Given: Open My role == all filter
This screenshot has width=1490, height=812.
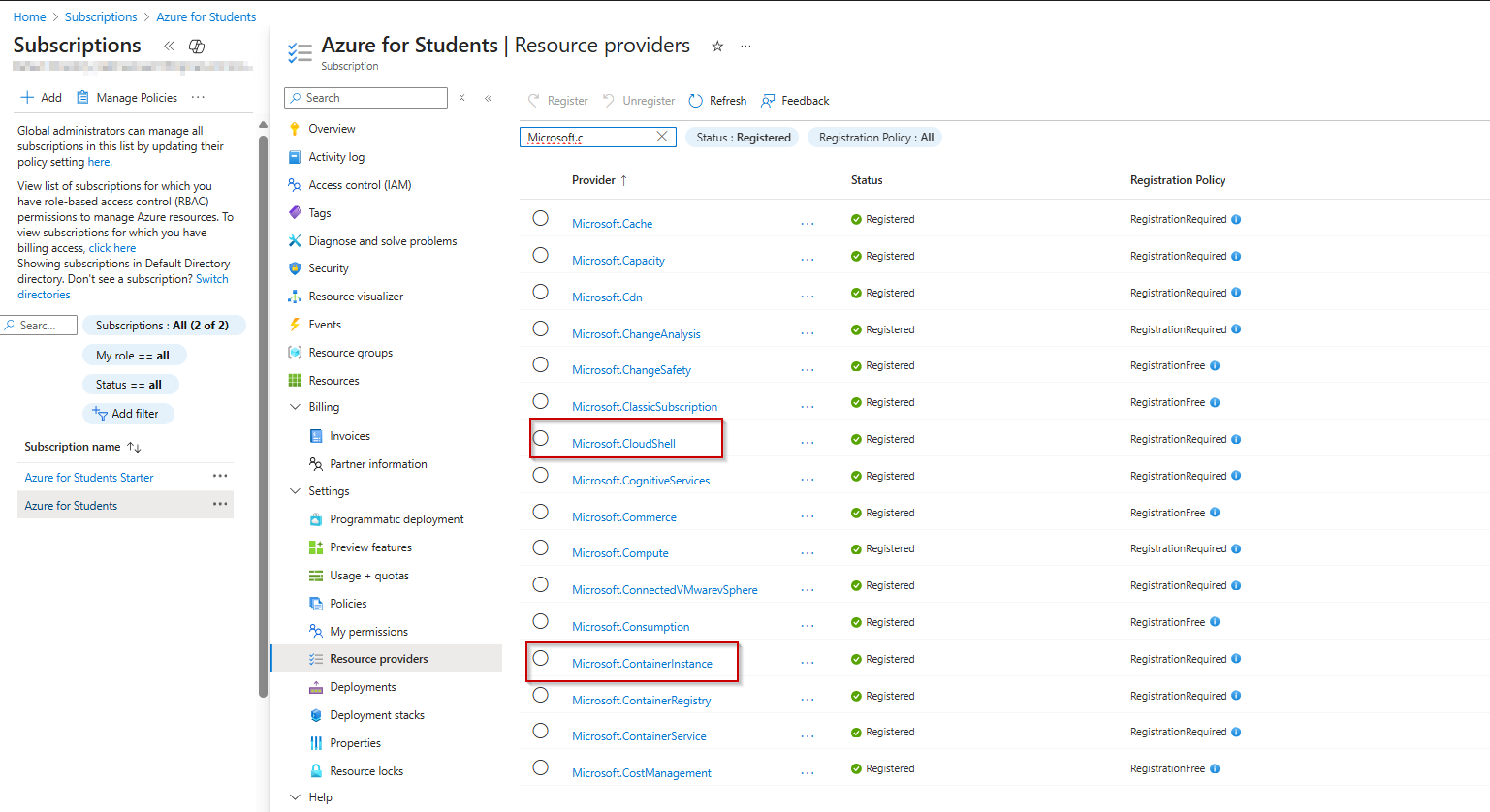Looking at the screenshot, I should click(133, 356).
